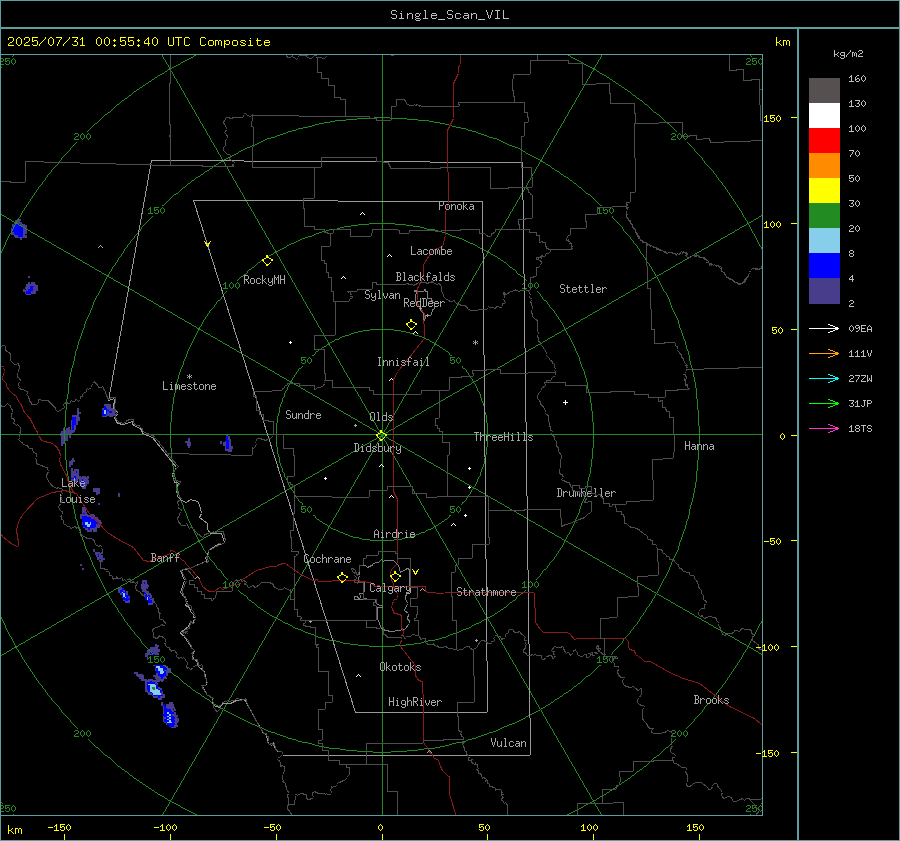Pick the gray 130-160 legend color
The image size is (900, 841).
pos(824,91)
